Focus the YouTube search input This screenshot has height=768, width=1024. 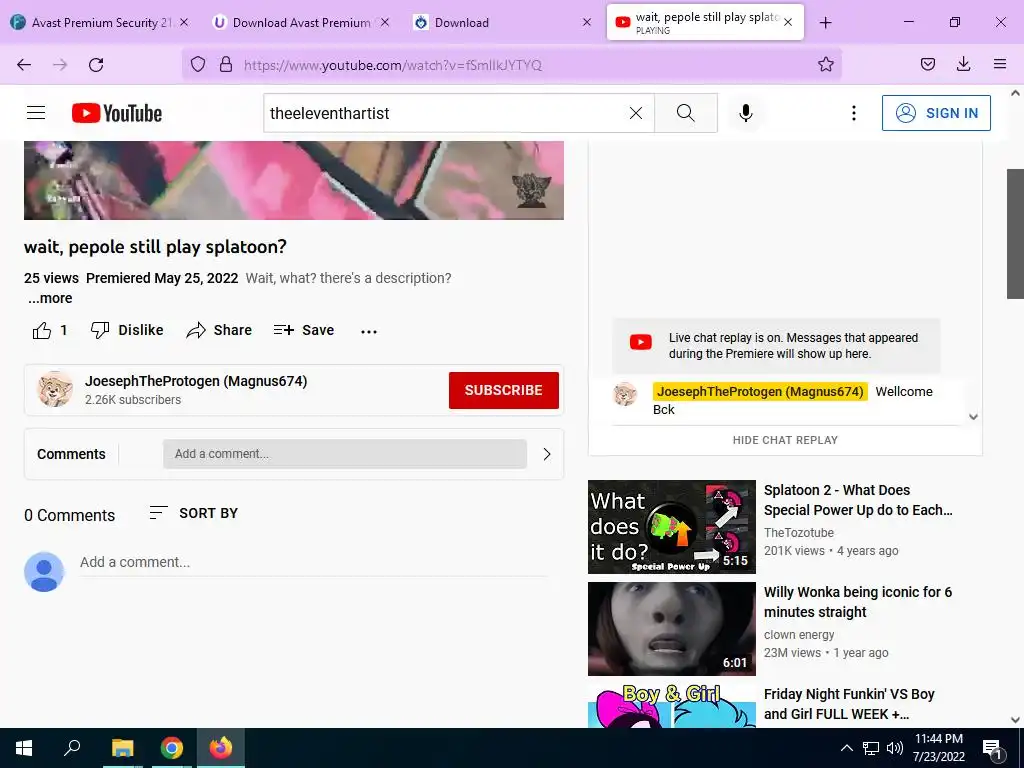click(444, 113)
